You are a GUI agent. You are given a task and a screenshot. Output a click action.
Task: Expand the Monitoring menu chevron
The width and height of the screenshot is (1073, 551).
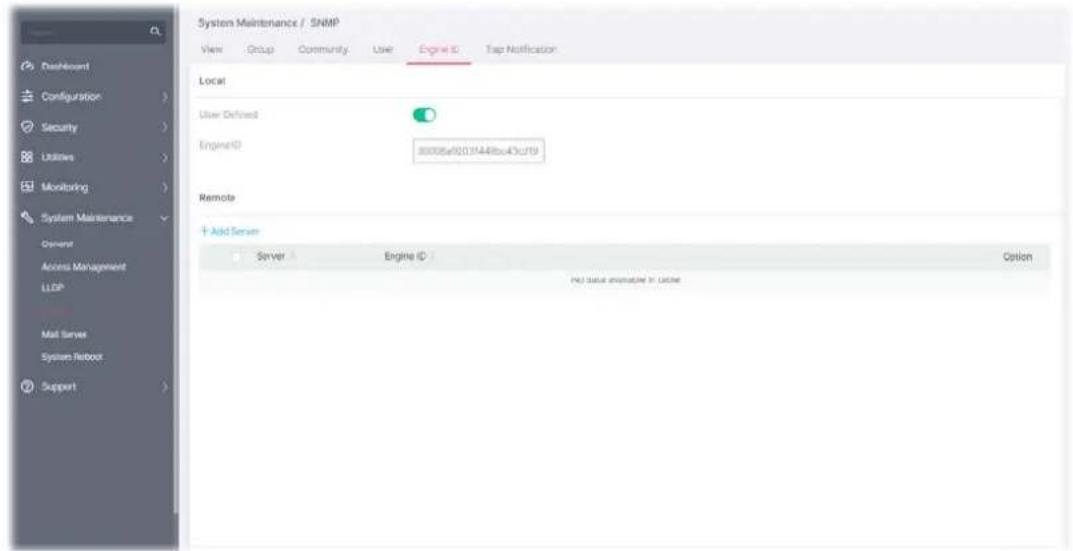click(164, 188)
